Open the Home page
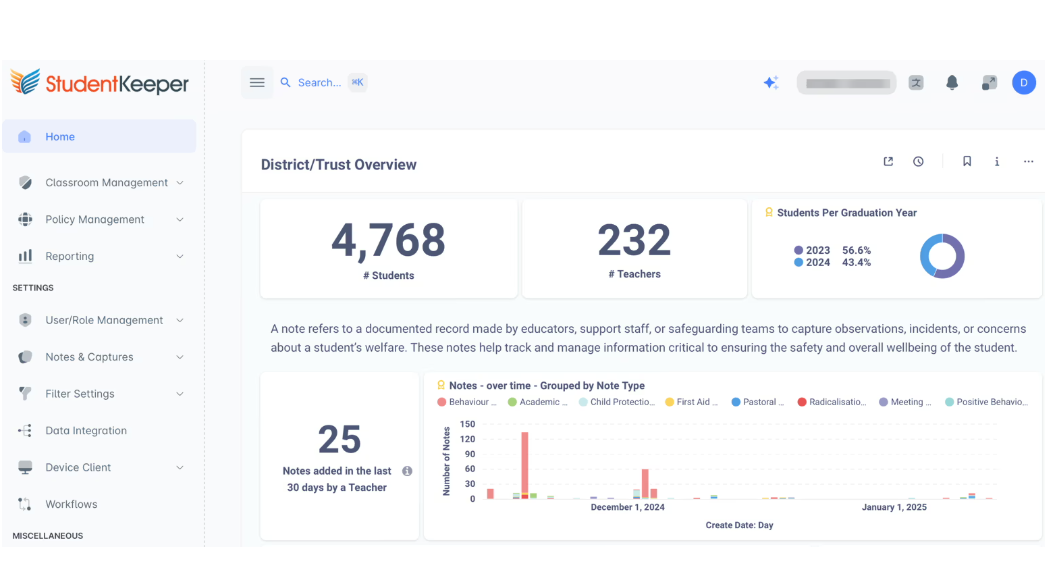The height and width of the screenshot is (587, 1045). (99, 137)
